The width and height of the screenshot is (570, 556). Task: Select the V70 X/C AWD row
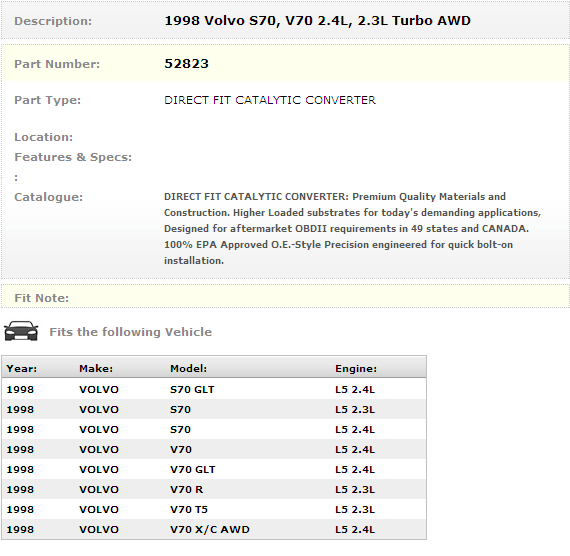tap(214, 529)
